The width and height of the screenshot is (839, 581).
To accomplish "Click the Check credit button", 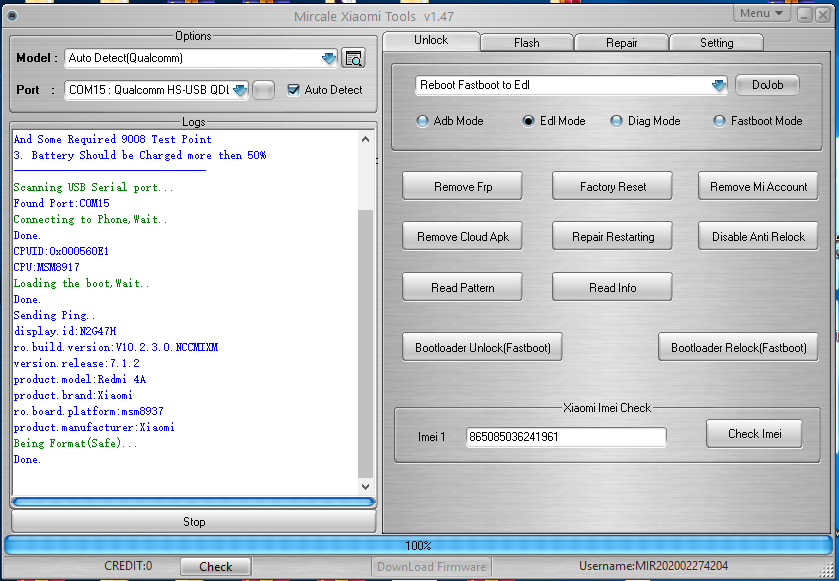I will (216, 567).
